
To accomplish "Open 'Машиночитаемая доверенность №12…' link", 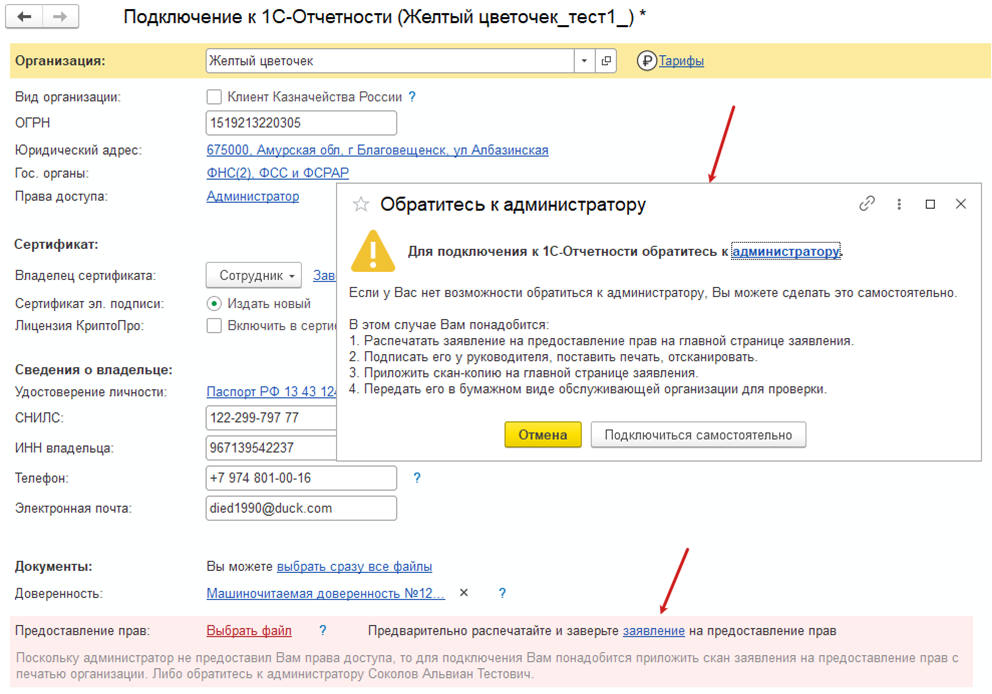I will point(326,593).
